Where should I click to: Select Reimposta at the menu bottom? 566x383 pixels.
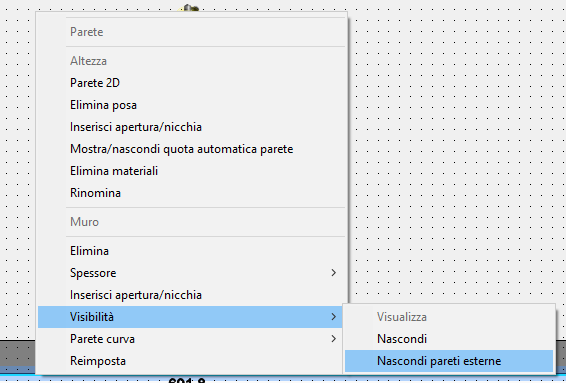tap(191, 361)
